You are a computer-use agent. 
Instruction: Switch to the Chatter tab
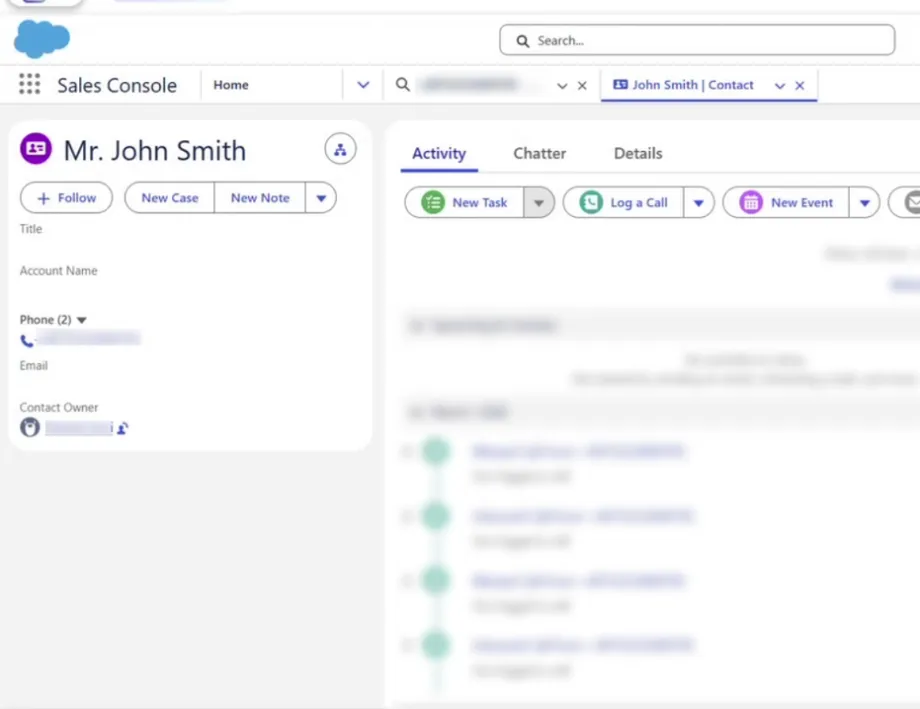click(540, 154)
